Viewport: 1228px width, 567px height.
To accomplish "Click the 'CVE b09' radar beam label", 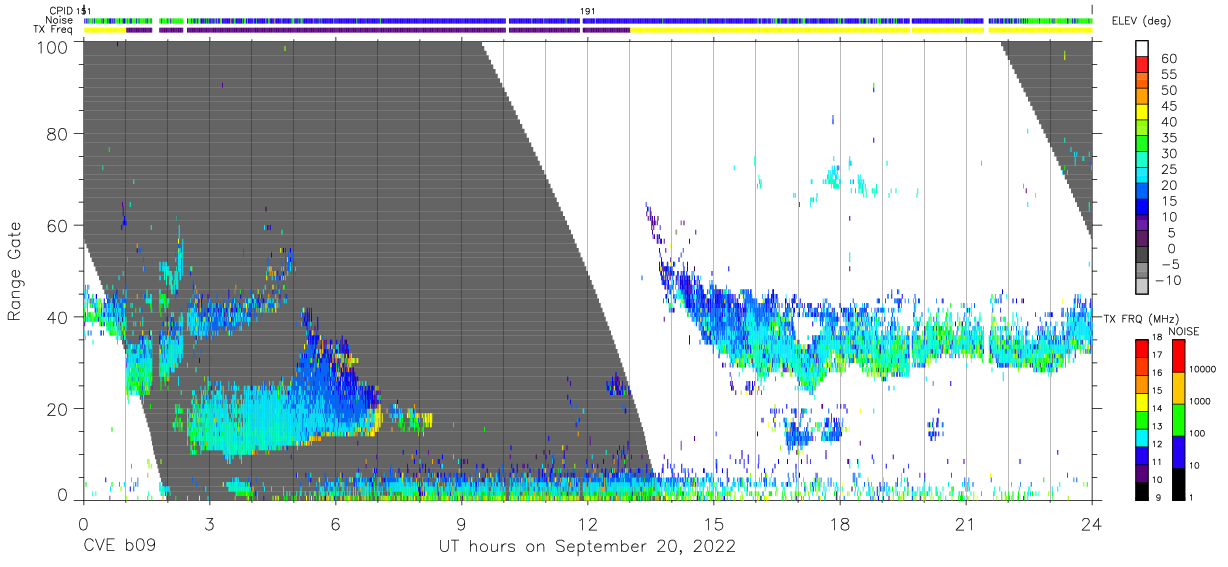I will (118, 547).
